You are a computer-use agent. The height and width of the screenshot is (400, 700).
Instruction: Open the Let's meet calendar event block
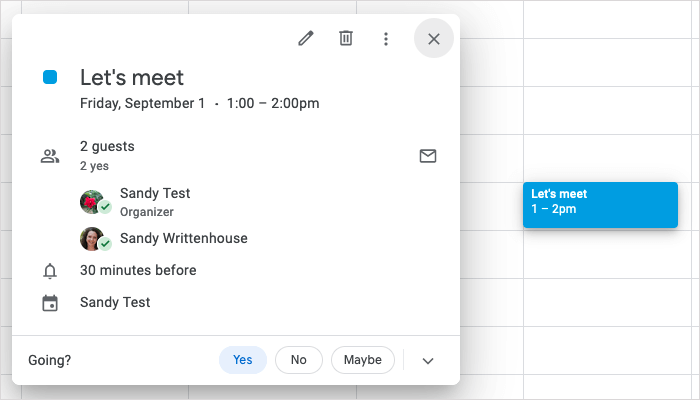pyautogui.click(x=600, y=204)
